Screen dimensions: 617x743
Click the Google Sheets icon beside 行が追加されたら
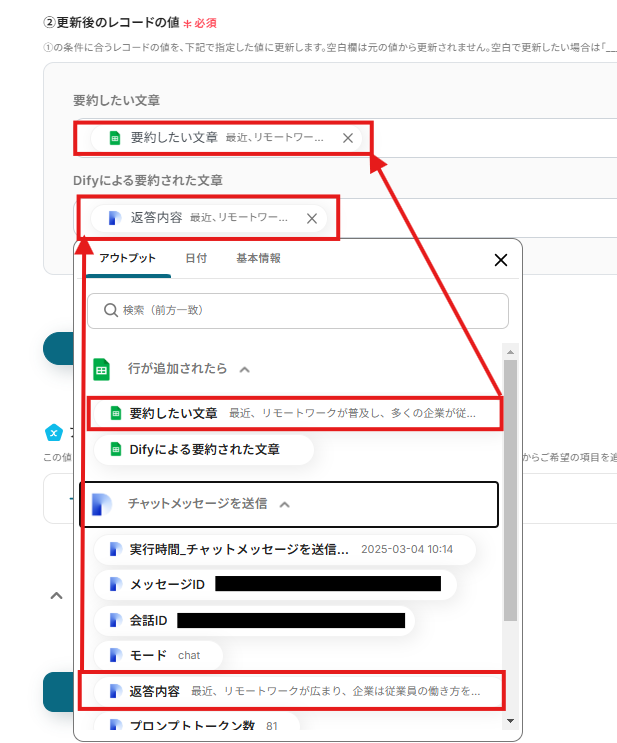click(101, 370)
